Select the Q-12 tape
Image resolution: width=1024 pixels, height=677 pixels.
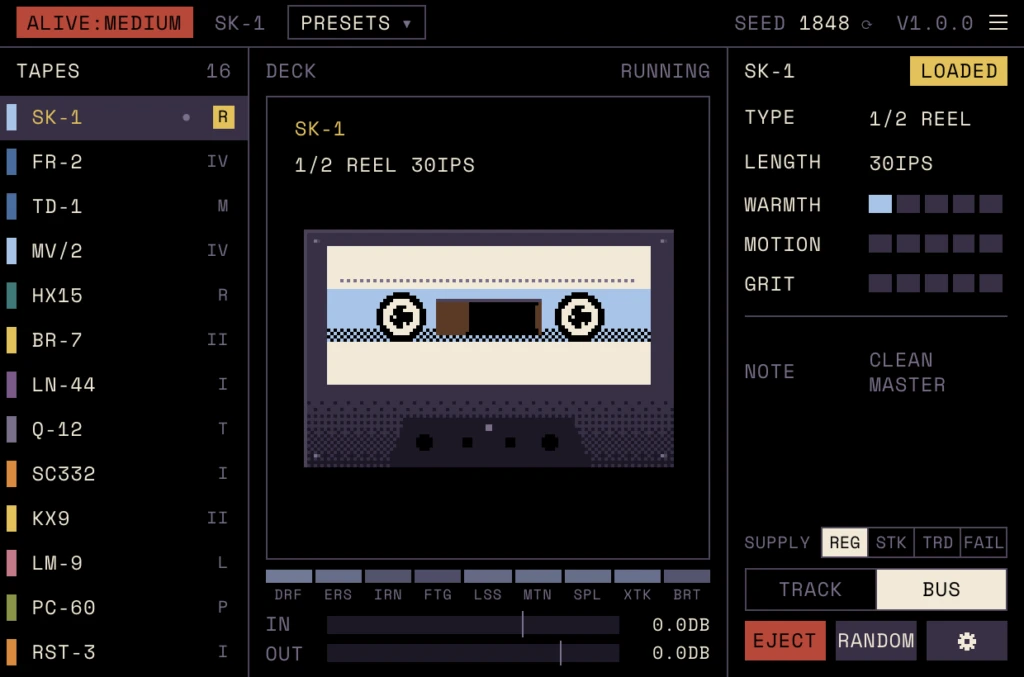pos(124,429)
